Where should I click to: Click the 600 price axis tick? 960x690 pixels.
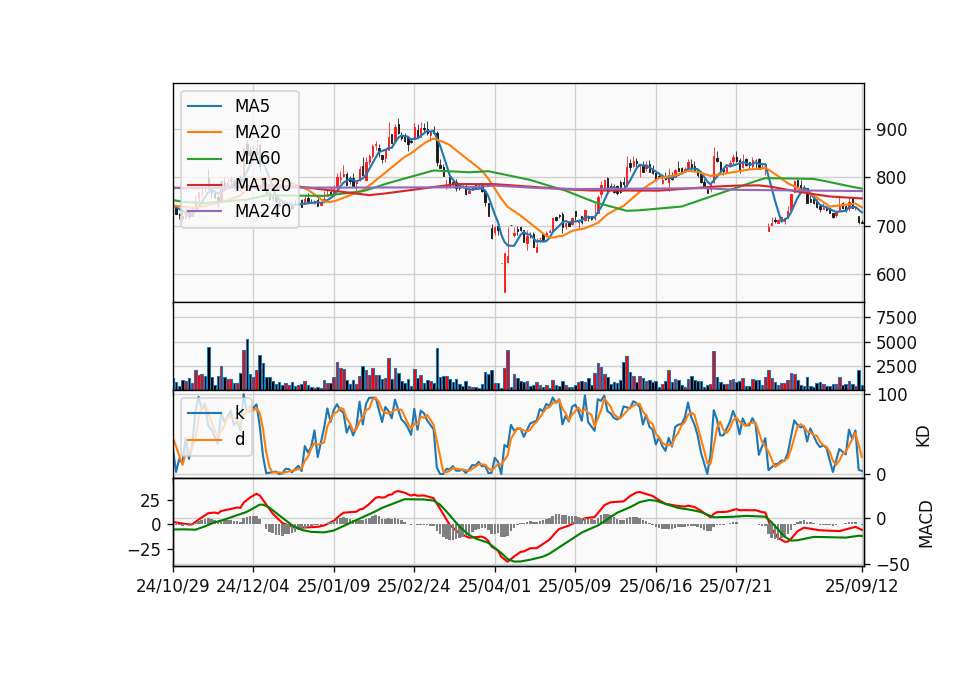coord(891,275)
